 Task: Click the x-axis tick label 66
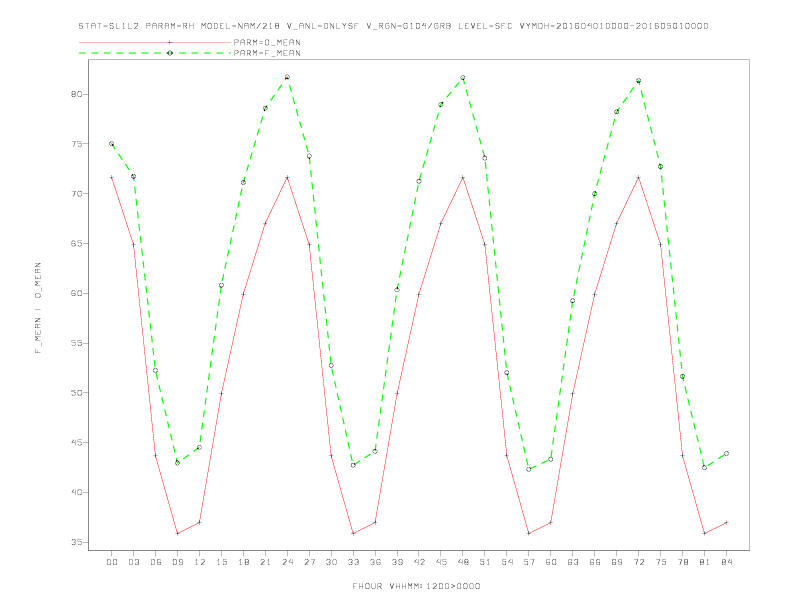595,562
